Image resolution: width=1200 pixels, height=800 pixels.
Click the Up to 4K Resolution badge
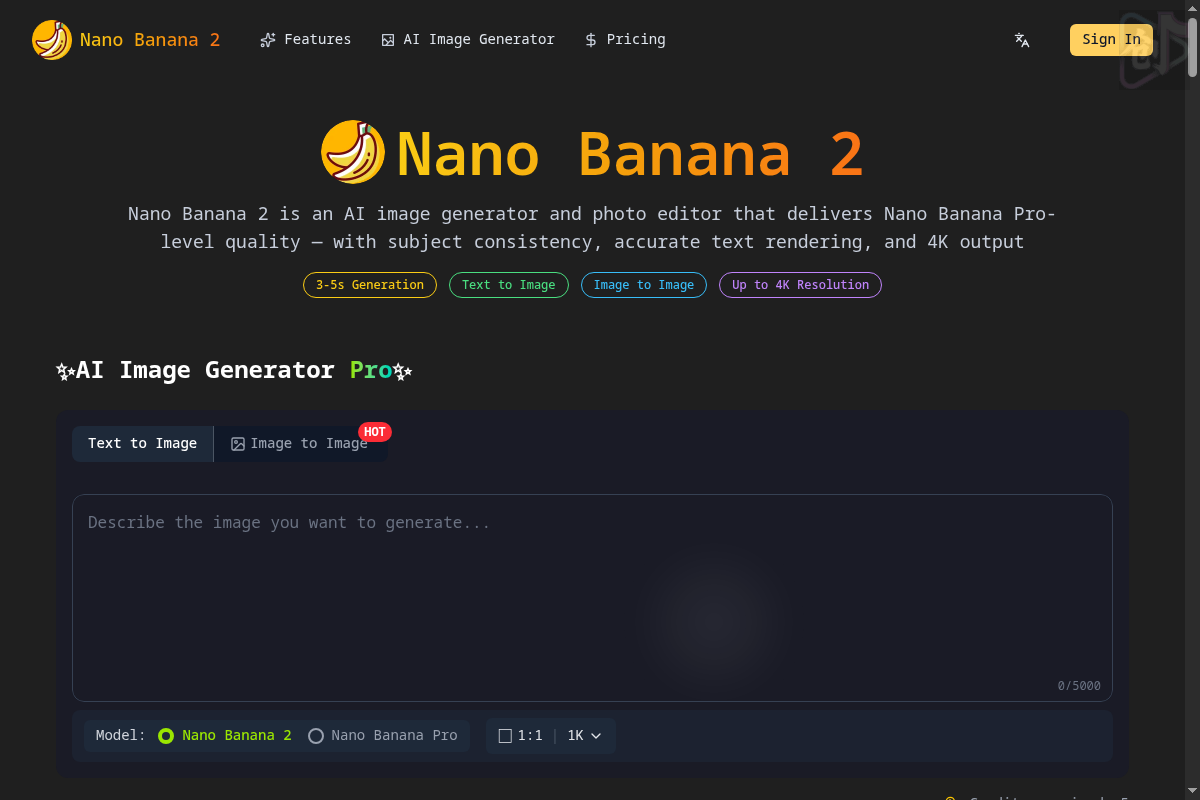tap(800, 285)
